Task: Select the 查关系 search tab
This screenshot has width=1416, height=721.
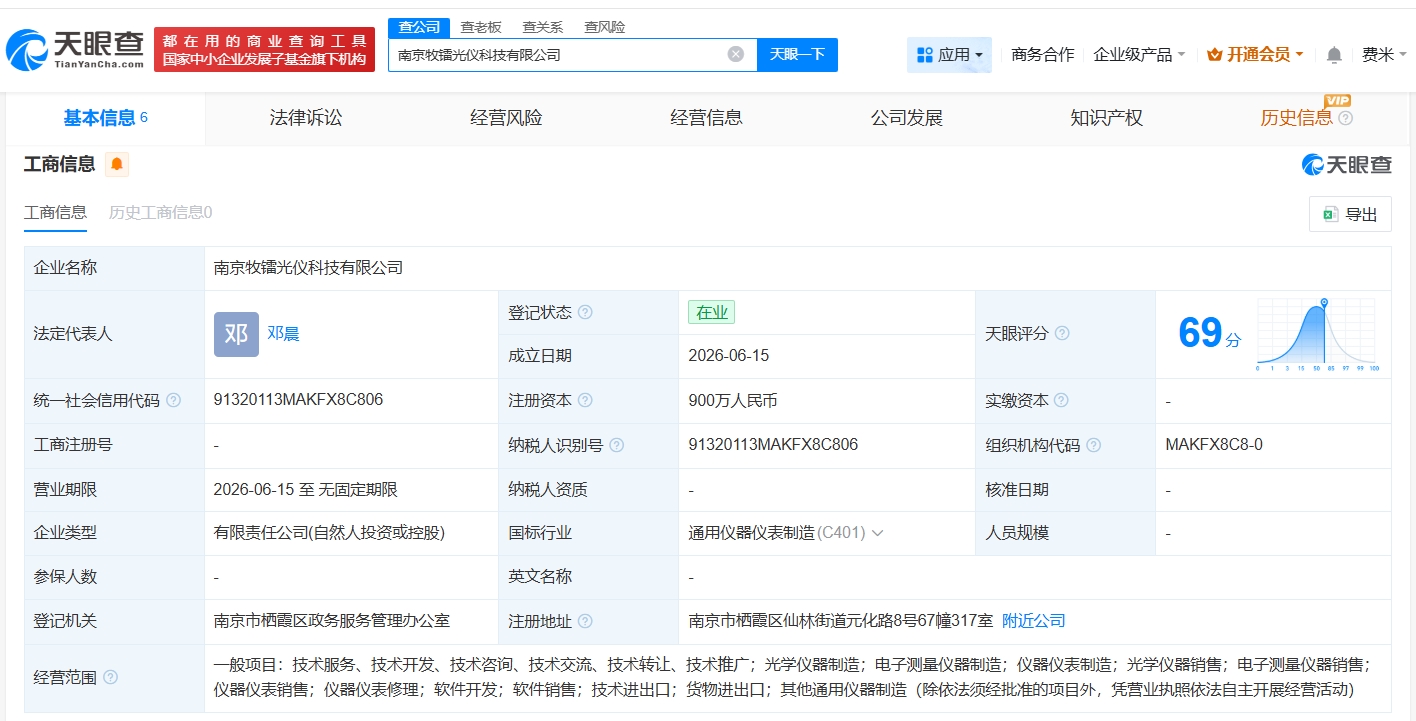Action: [x=543, y=27]
